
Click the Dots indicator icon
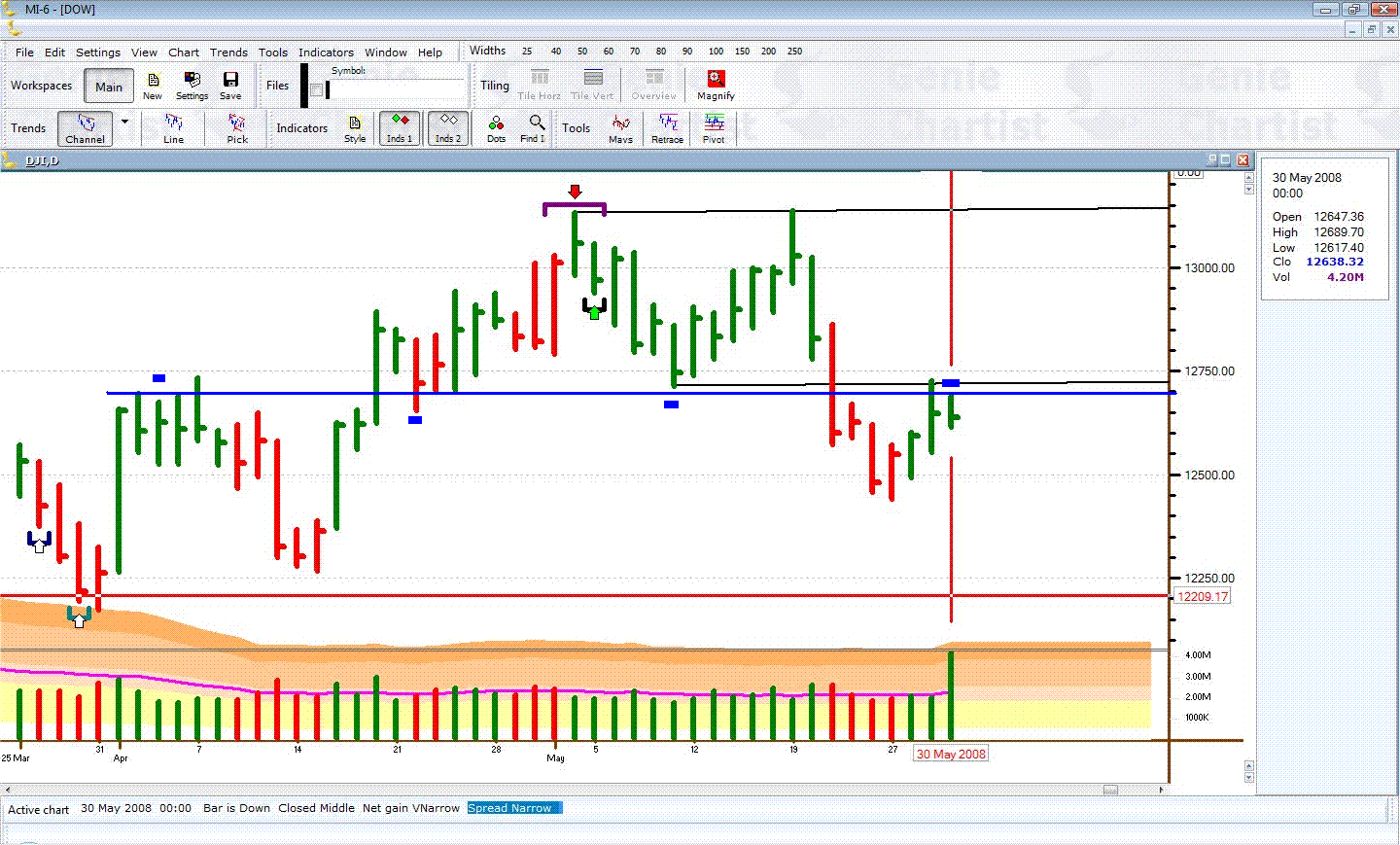tap(496, 128)
